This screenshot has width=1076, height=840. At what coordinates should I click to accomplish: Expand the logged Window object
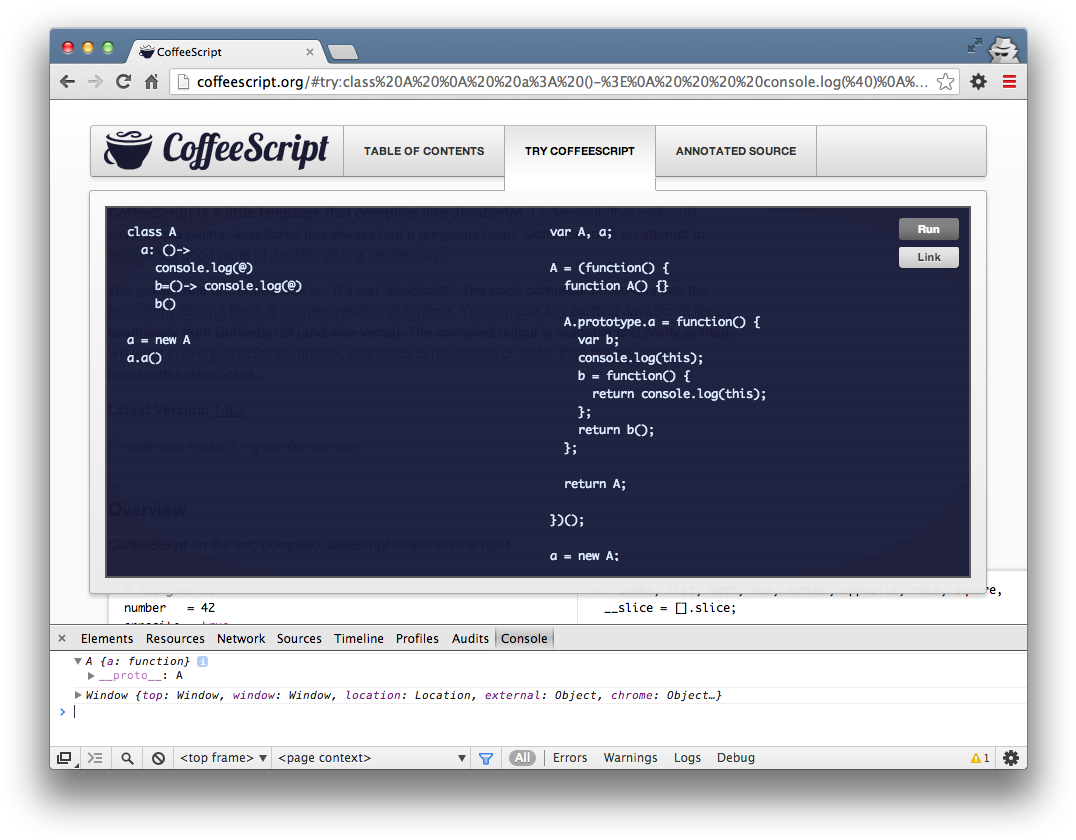pos(78,695)
